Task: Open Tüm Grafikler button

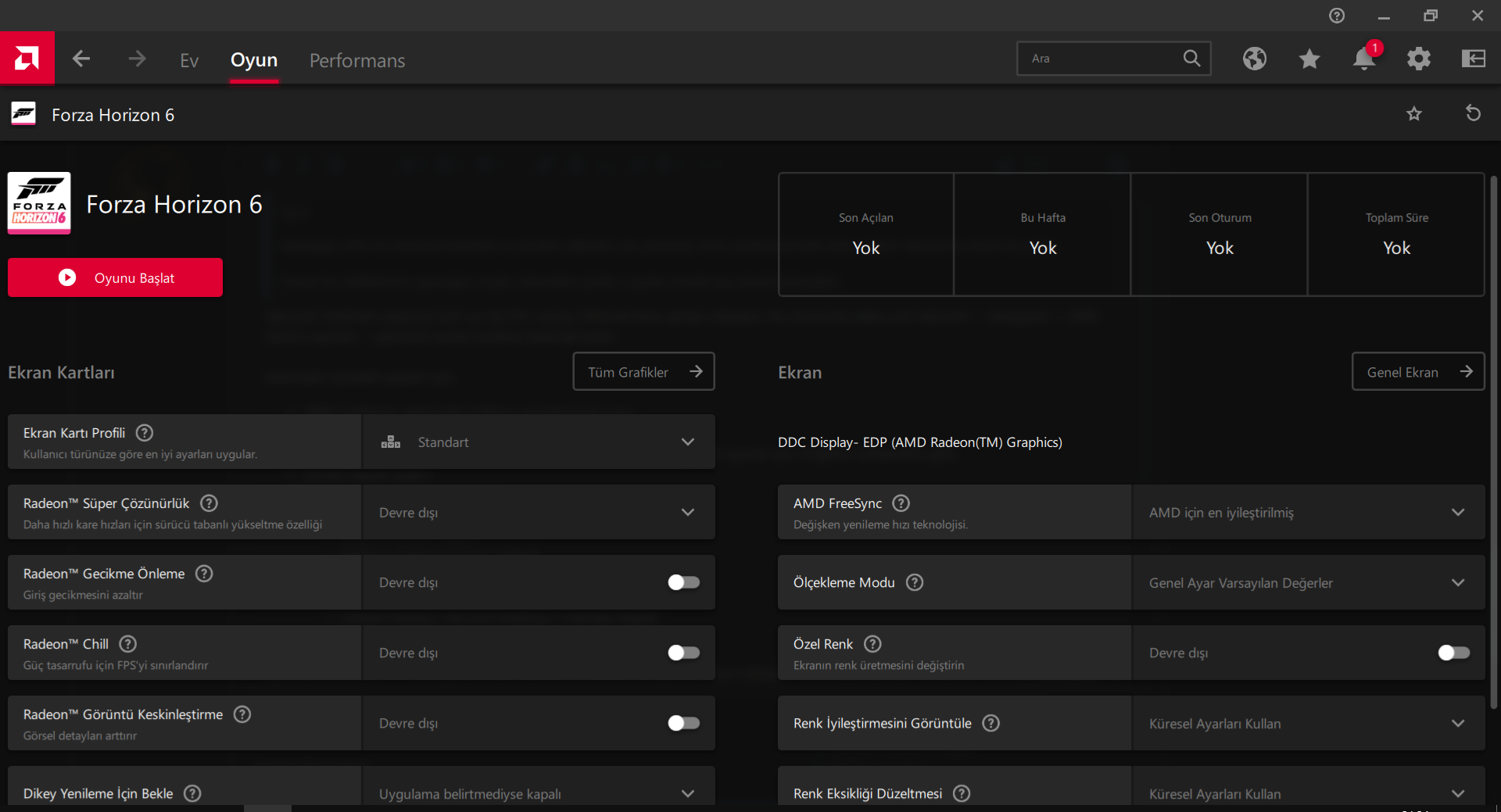Action: (x=643, y=371)
